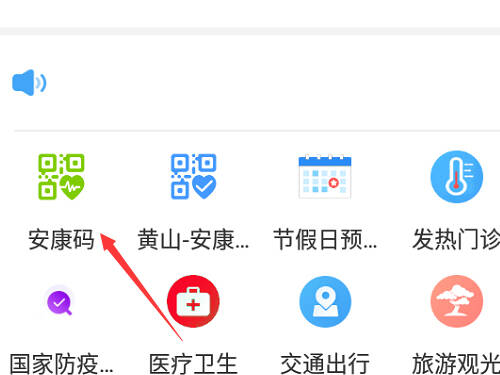This screenshot has height=375, width=500.
Task: Tap the 医疗卫生 text label
Action: (193, 364)
